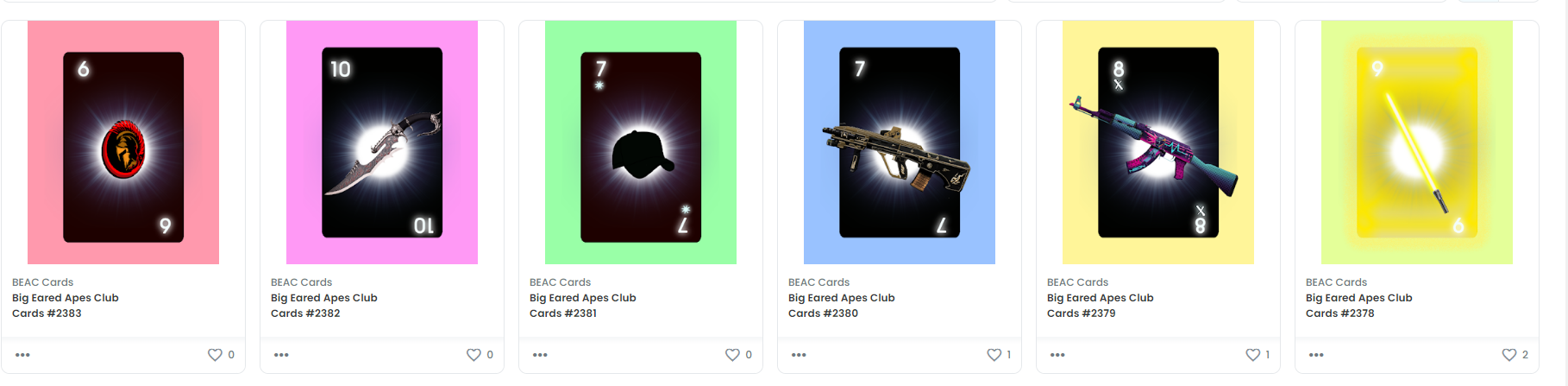Select the yellow lightsaber card image

1417,142
